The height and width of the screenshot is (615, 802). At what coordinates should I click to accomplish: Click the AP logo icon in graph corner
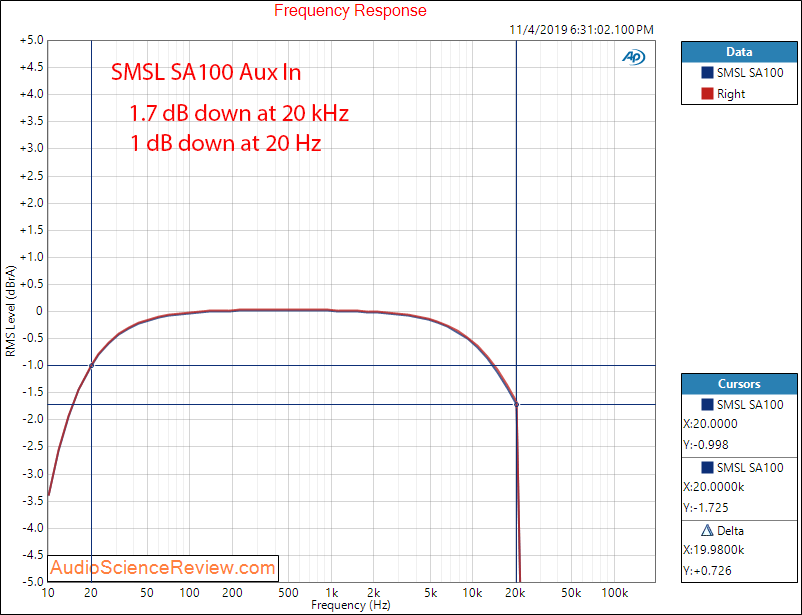pyautogui.click(x=634, y=57)
